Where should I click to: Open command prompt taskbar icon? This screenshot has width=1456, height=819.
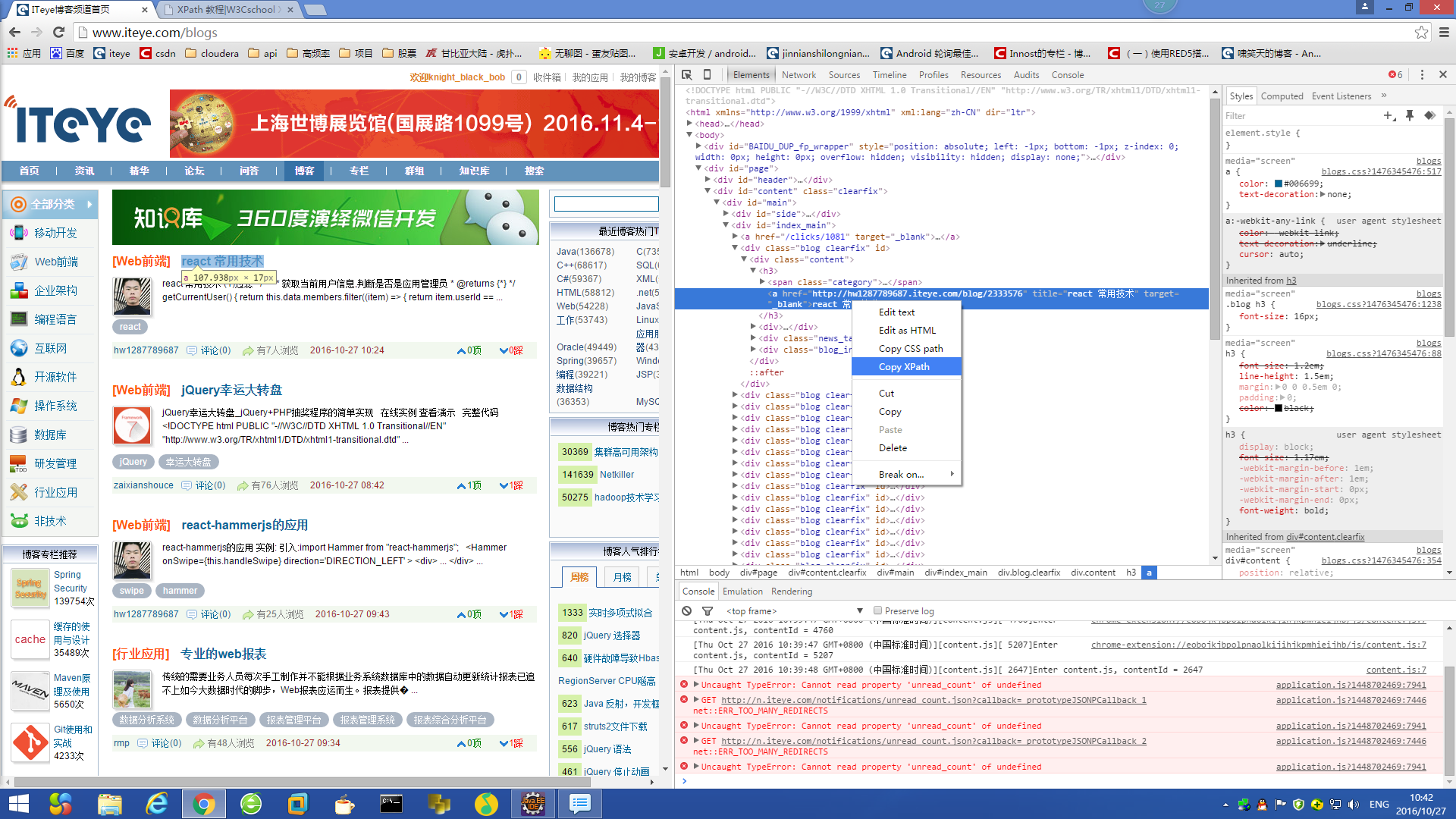pyautogui.click(x=391, y=804)
